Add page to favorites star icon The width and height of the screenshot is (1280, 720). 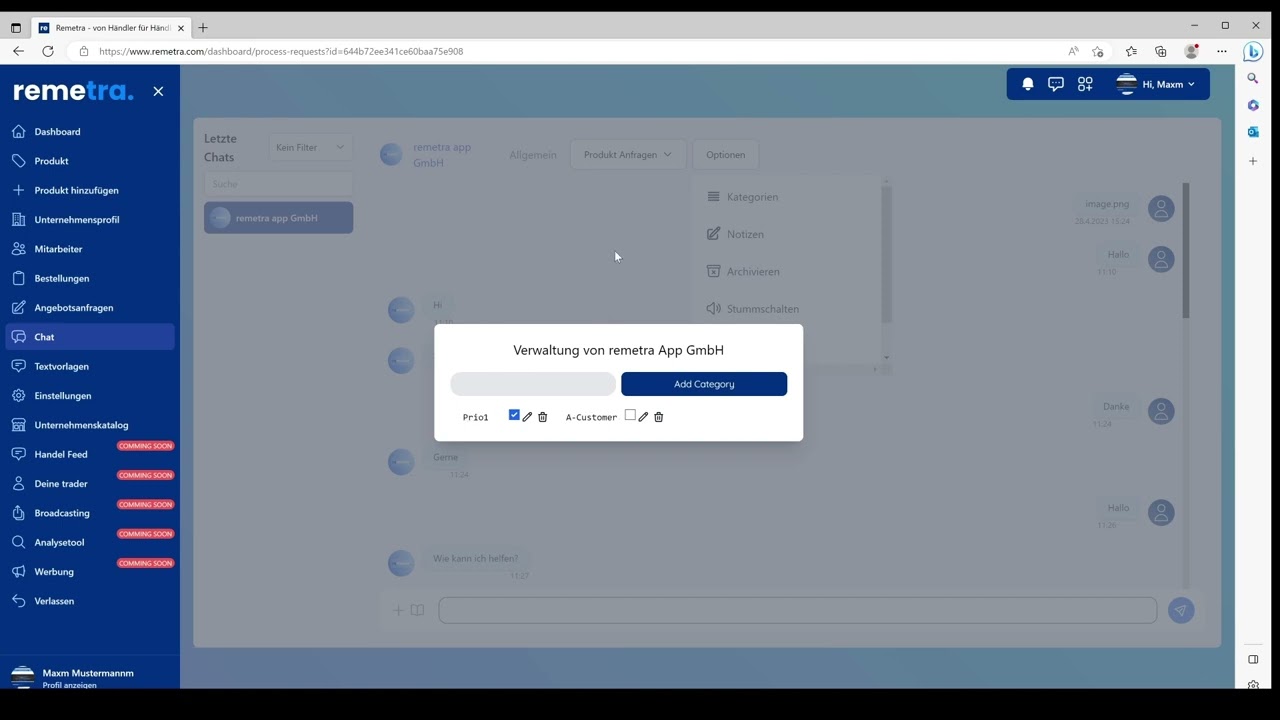(x=1098, y=51)
